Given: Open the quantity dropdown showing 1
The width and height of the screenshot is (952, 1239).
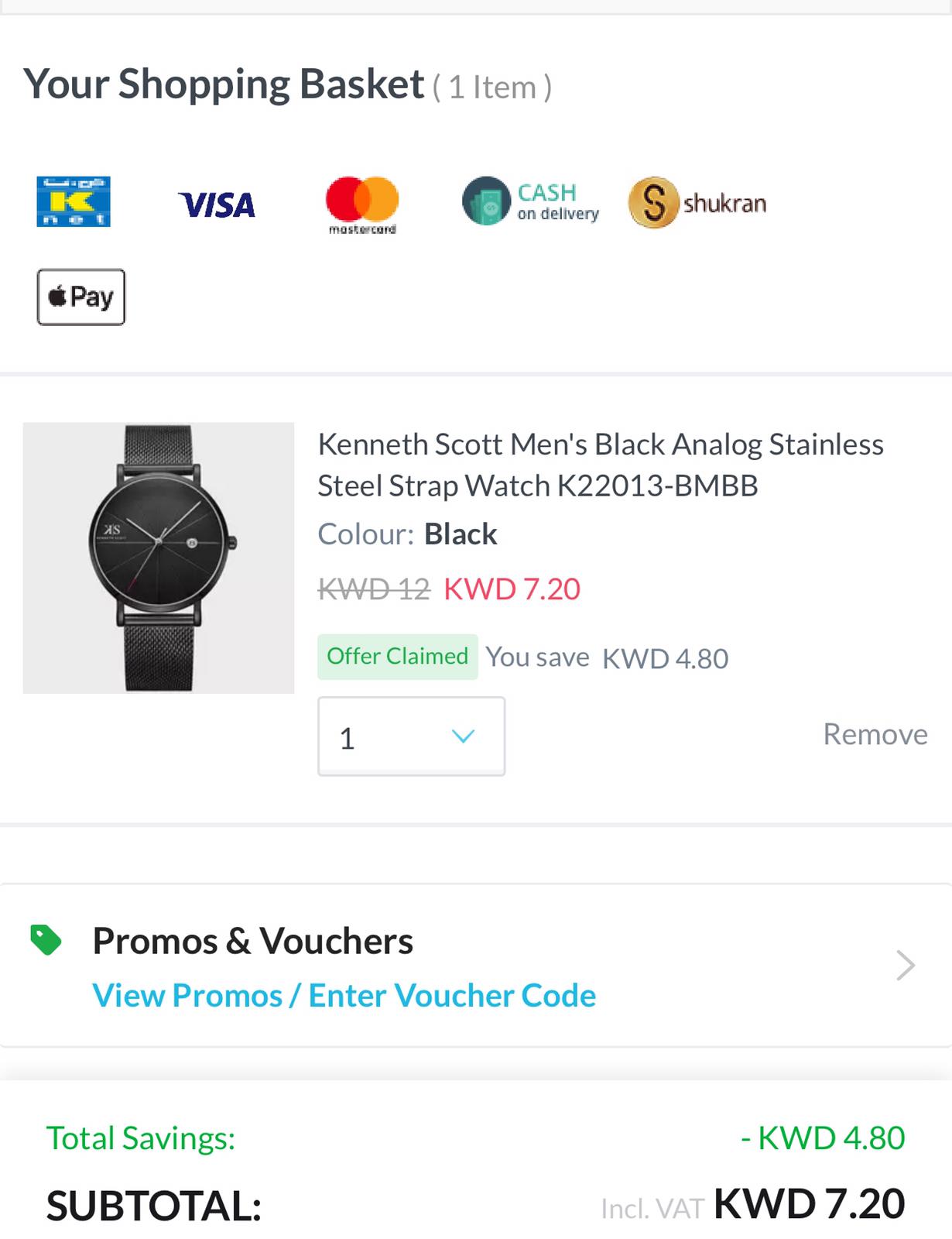Looking at the screenshot, I should click(x=411, y=736).
